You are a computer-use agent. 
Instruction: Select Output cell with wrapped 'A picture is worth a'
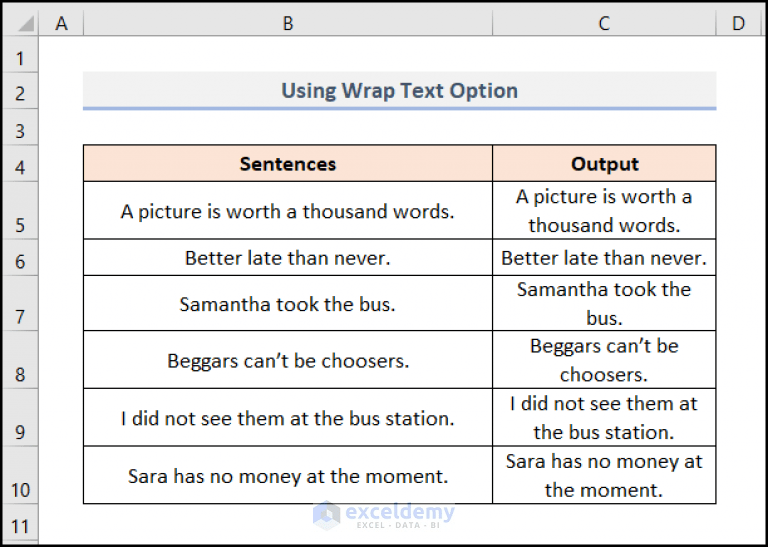pos(604,211)
